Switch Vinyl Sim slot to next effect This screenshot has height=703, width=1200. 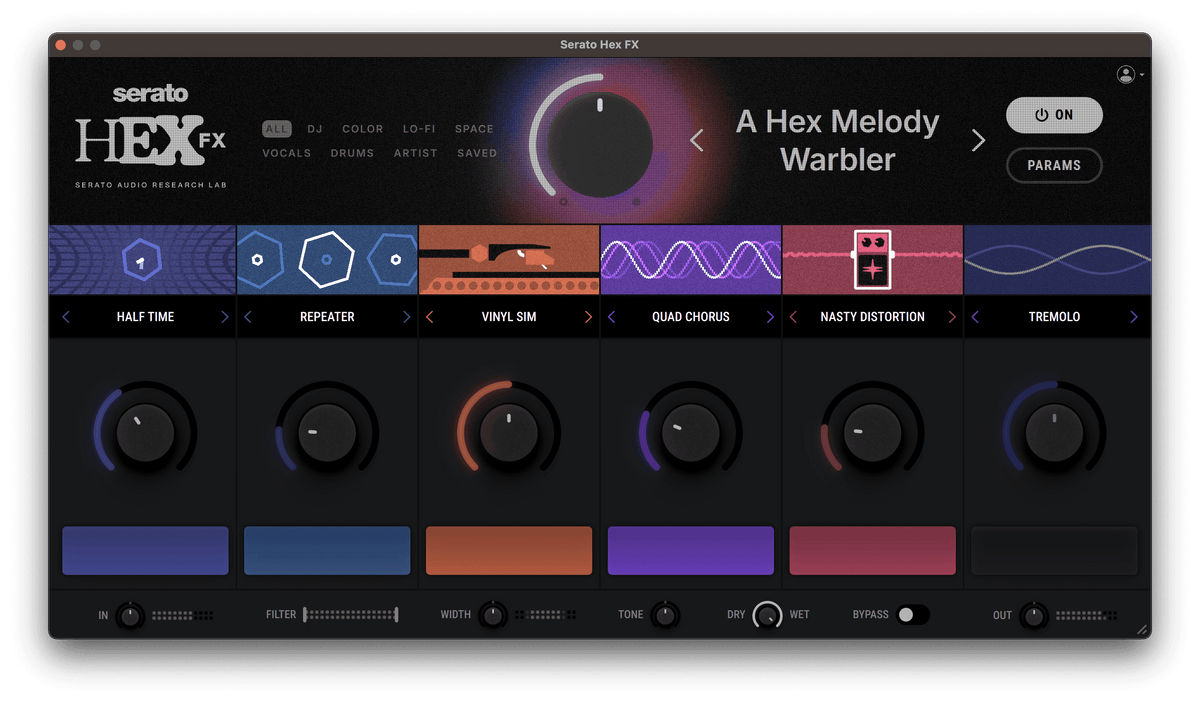point(588,317)
